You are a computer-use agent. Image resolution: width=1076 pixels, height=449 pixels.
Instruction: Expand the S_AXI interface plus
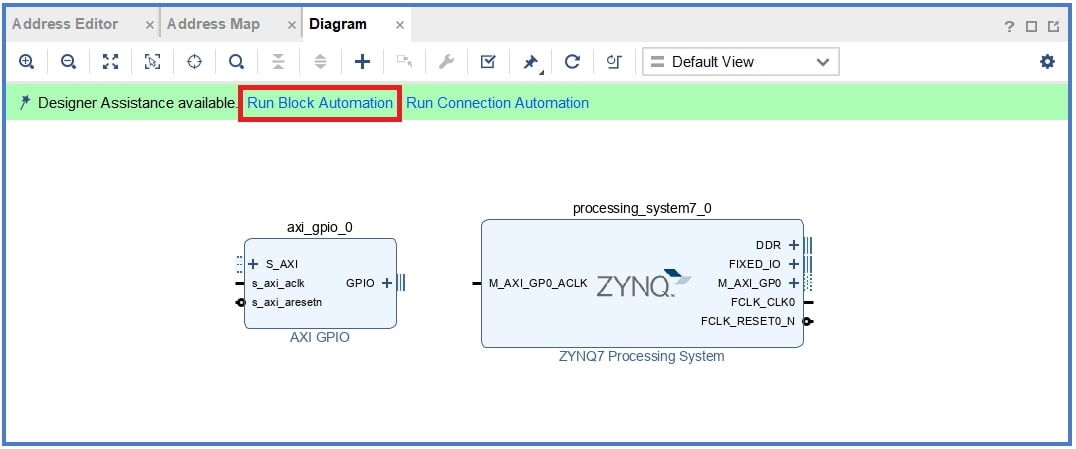tap(253, 264)
